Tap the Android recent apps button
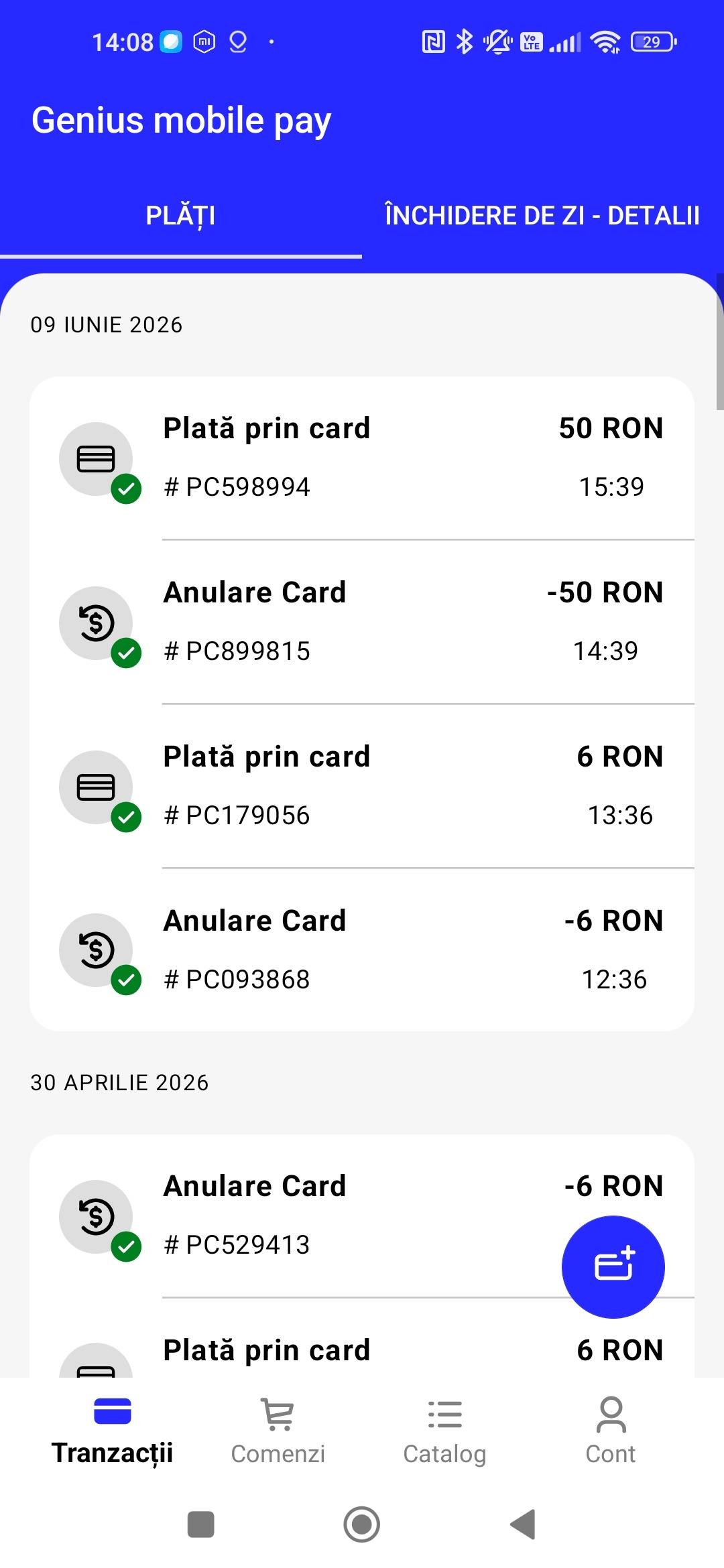724x1568 pixels. [201, 1524]
